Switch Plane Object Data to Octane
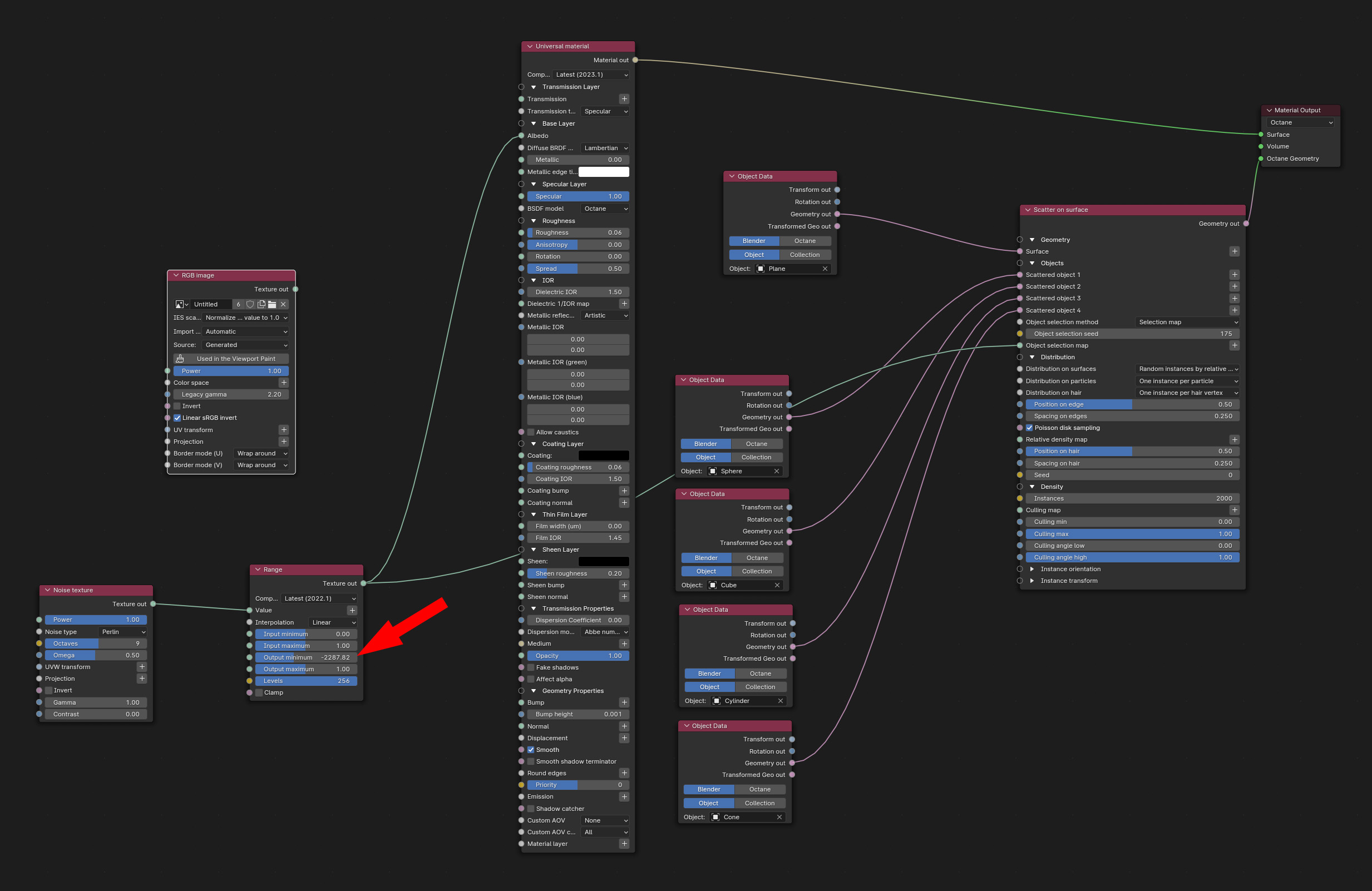 805,241
